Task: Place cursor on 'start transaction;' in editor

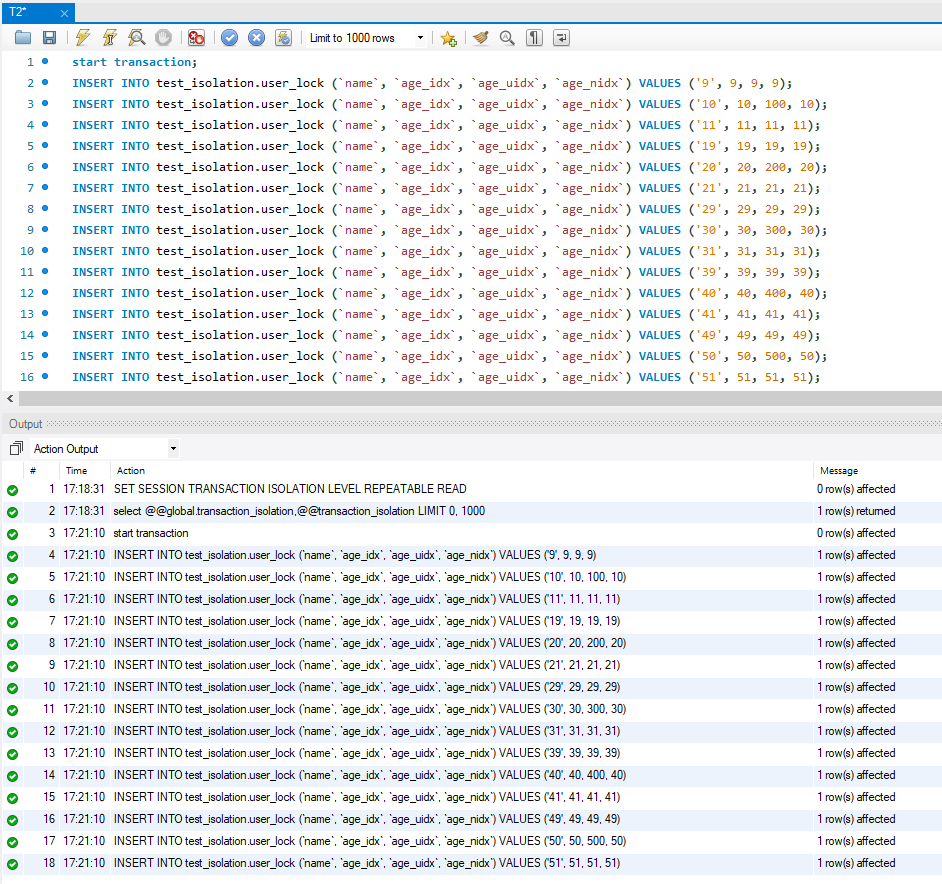Action: coord(135,62)
